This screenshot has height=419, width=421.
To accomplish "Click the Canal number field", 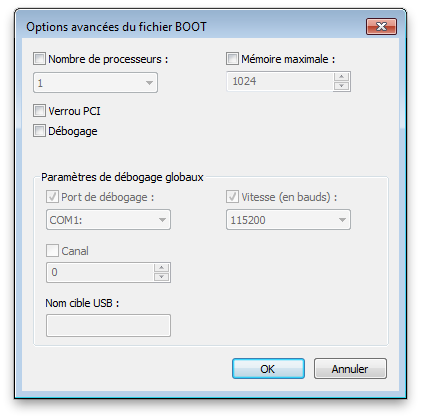I will point(100,272).
